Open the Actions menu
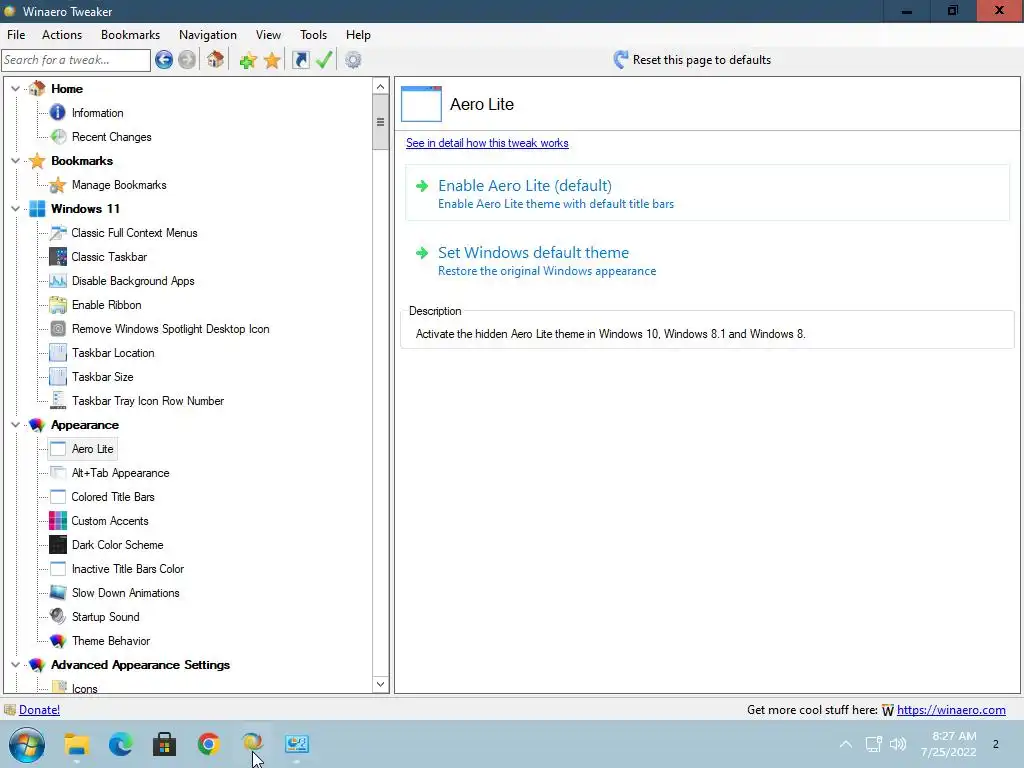Screen dimensions: 1024x768 [62, 35]
